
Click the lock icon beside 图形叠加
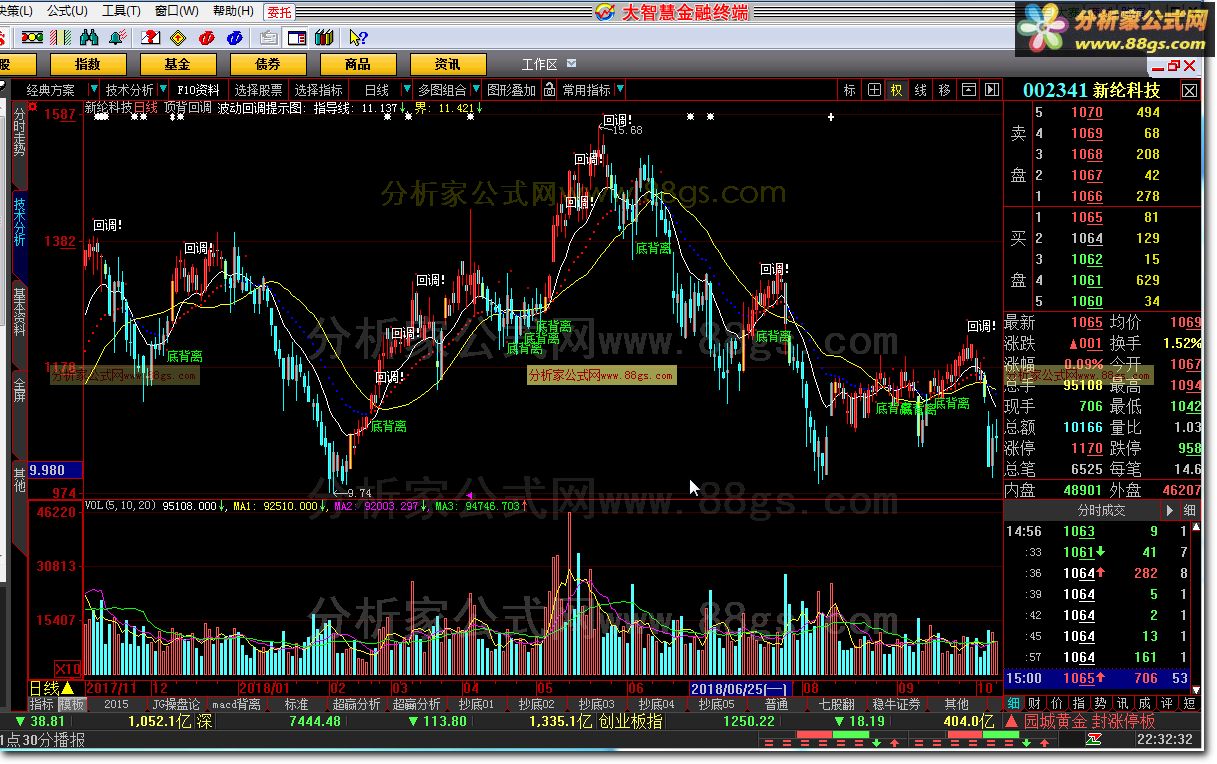click(547, 90)
